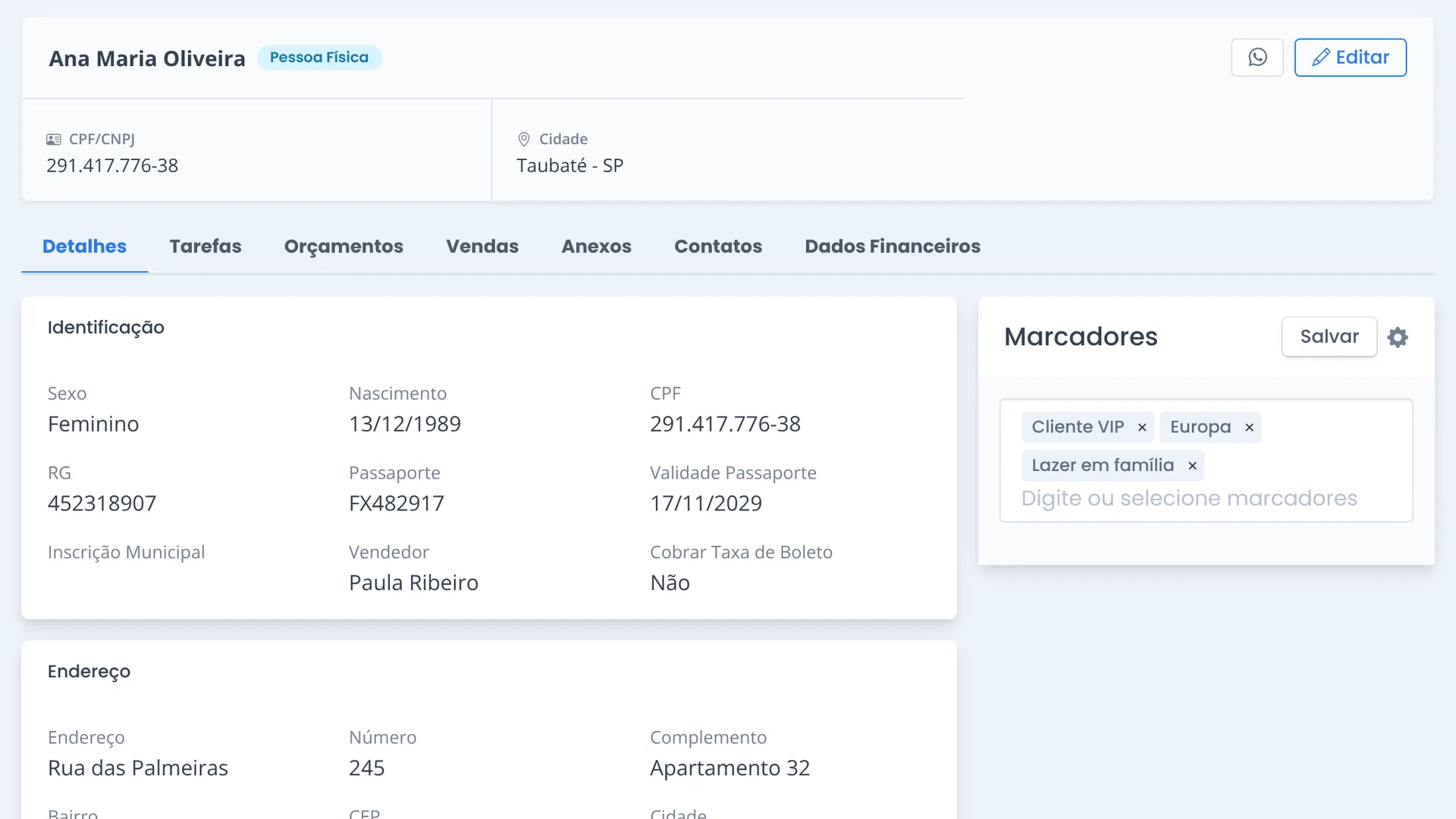
Task: Click the city value Taubaté - SP
Action: pyautogui.click(x=570, y=166)
